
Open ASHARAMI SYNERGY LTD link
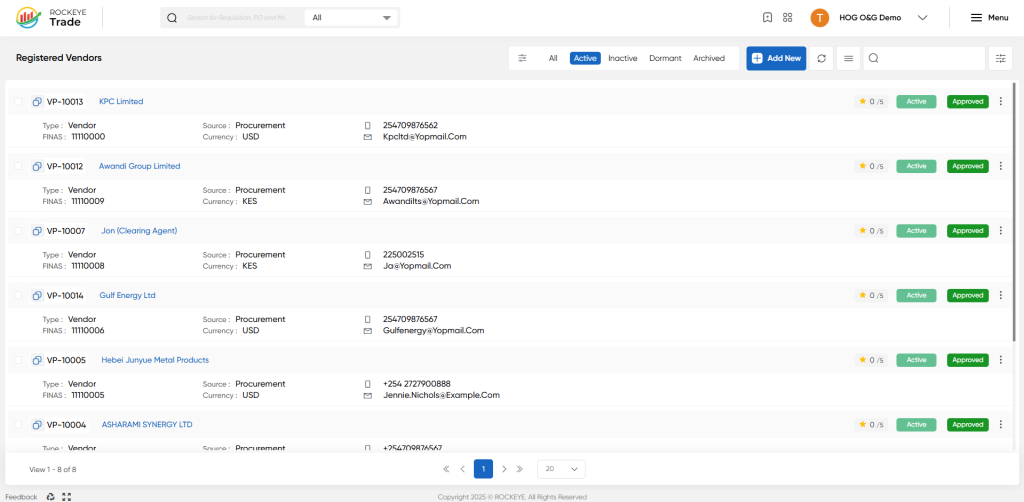point(147,425)
